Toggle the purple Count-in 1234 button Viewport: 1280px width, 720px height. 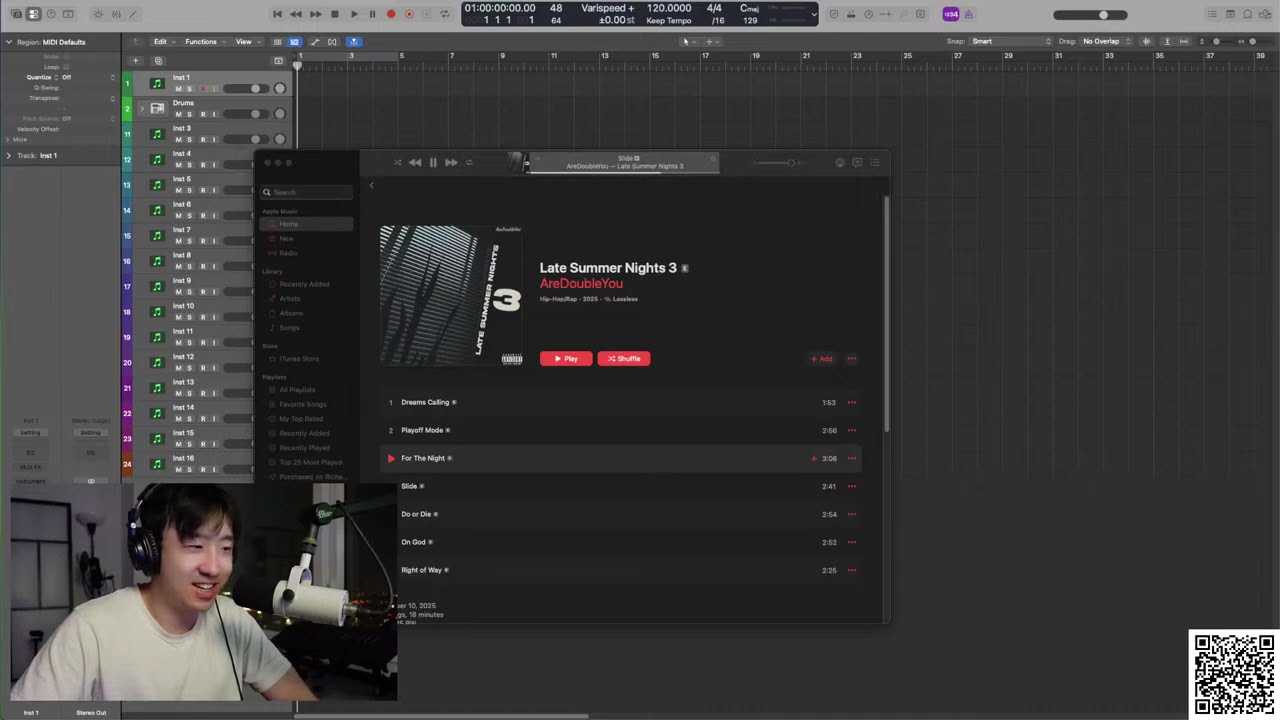coord(951,14)
